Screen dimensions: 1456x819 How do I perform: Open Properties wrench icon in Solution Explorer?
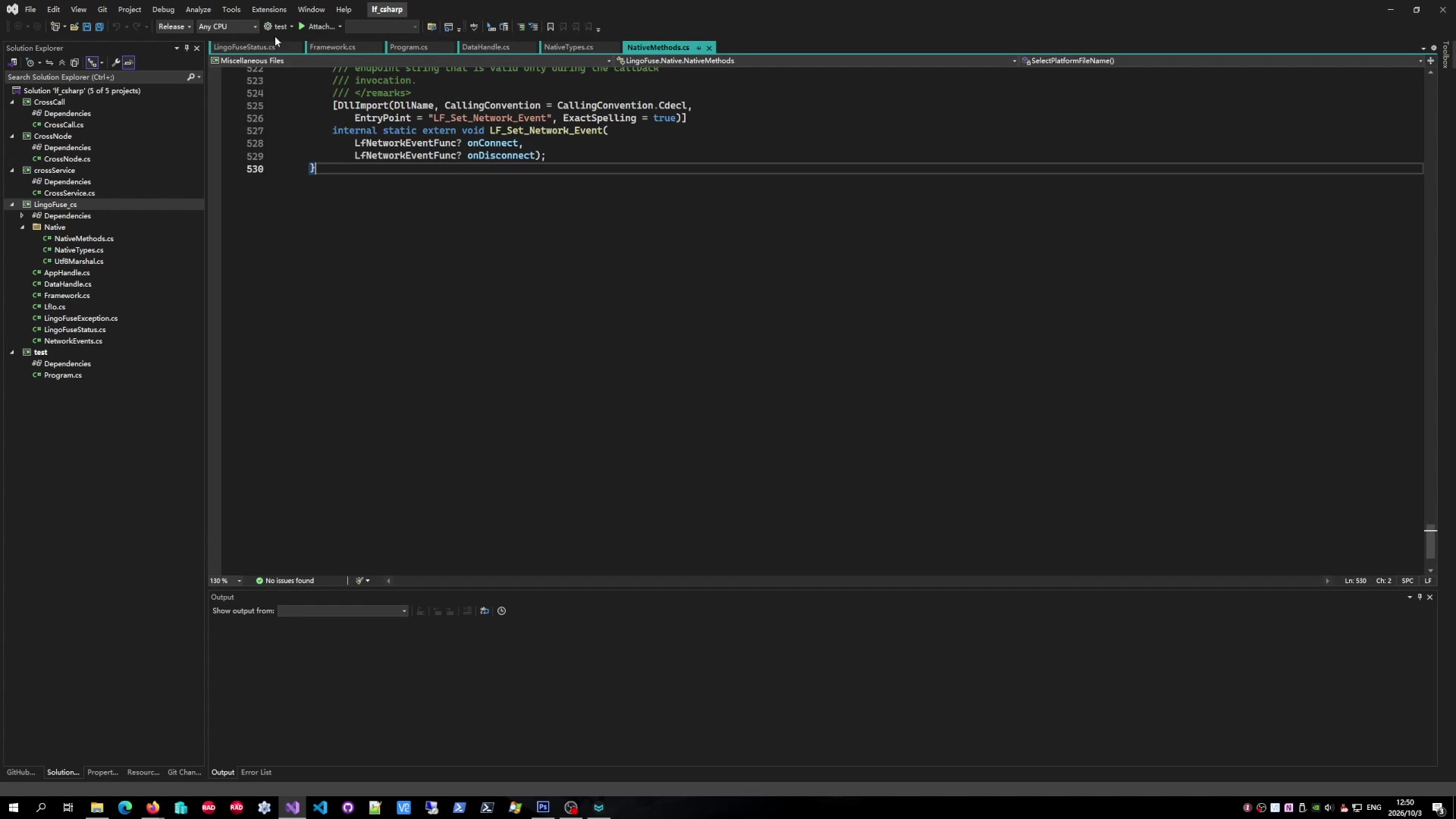tap(116, 63)
